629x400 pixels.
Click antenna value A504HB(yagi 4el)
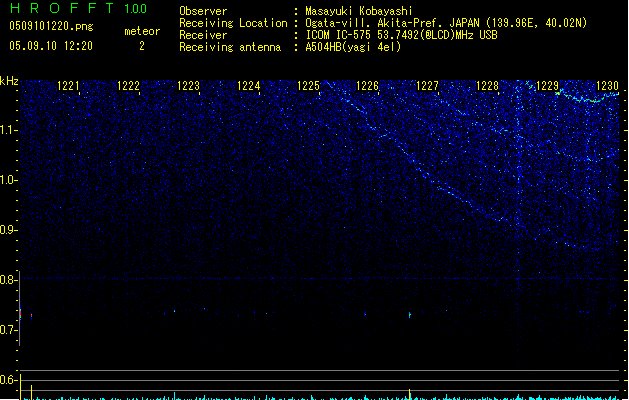pos(353,47)
